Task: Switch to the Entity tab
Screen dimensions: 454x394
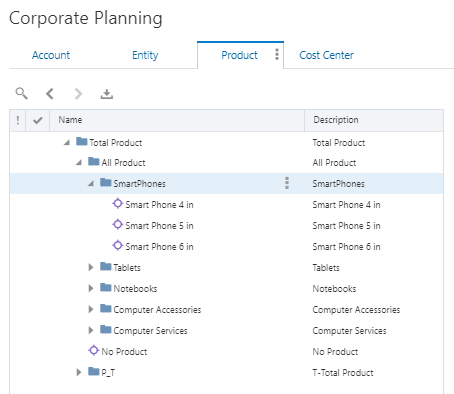Action: [145, 55]
